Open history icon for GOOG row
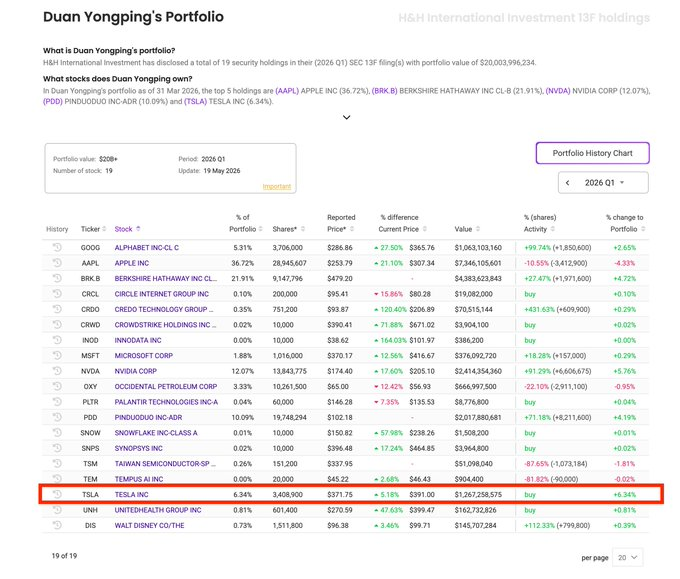This screenshot has height=579, width=680. (57, 247)
